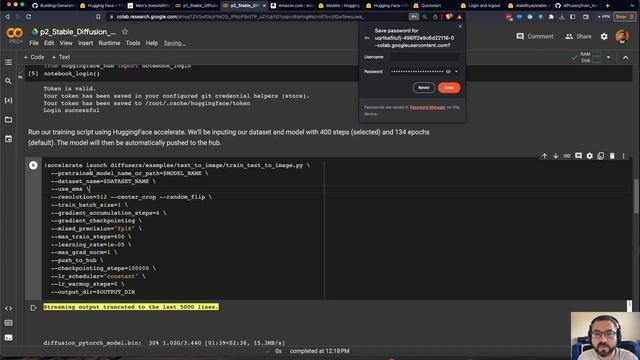The width and height of the screenshot is (640, 360).
Task: Open the File menu
Action: 34,43
